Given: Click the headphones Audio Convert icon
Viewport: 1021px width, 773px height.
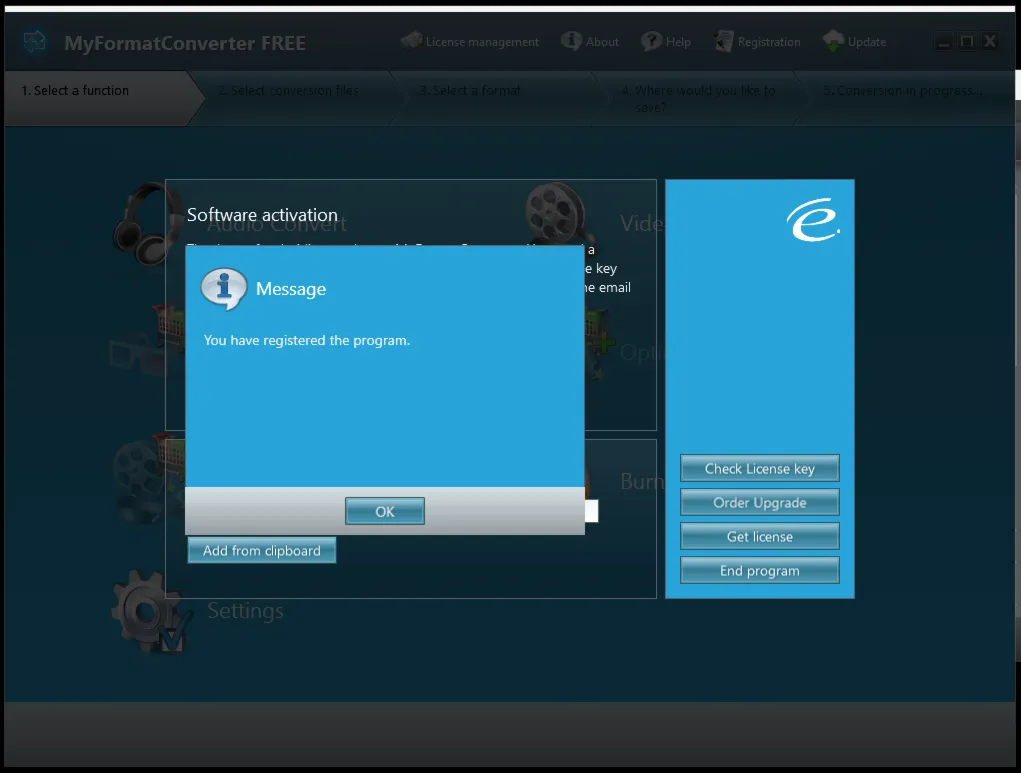Looking at the screenshot, I should click(147, 224).
